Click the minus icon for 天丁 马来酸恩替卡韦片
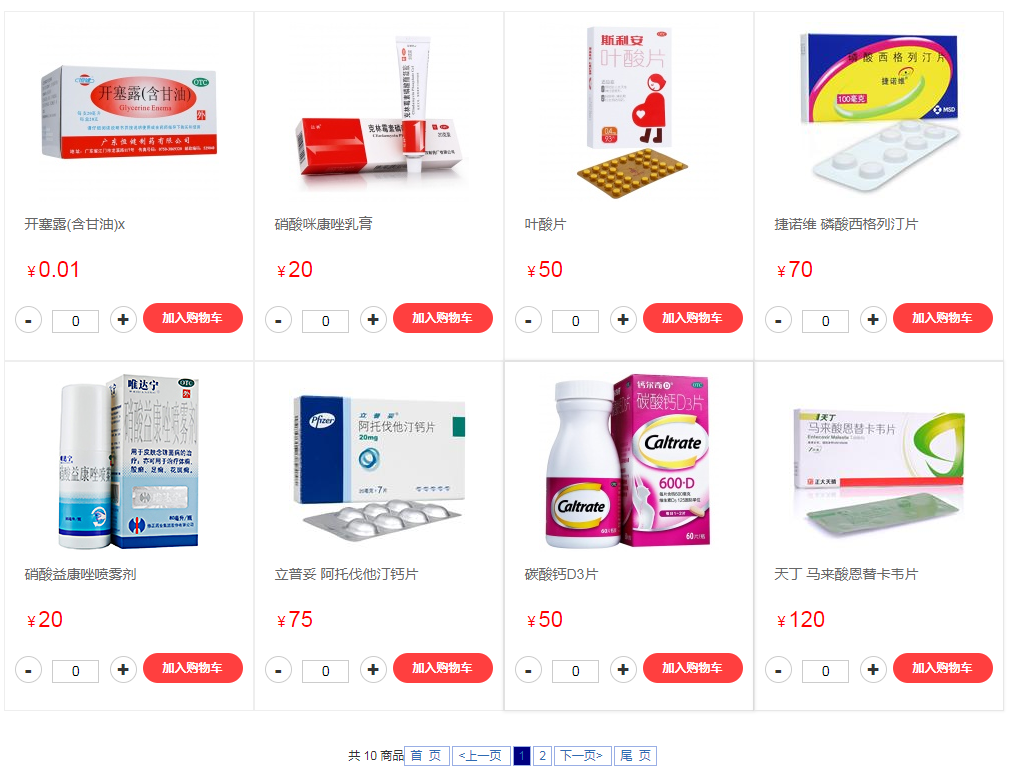 tap(778, 670)
